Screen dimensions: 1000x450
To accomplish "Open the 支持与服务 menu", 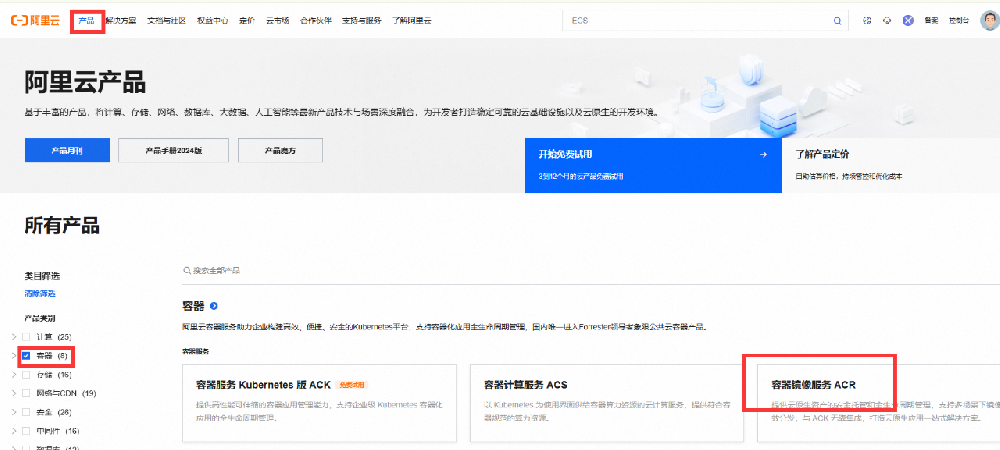I will (362, 21).
